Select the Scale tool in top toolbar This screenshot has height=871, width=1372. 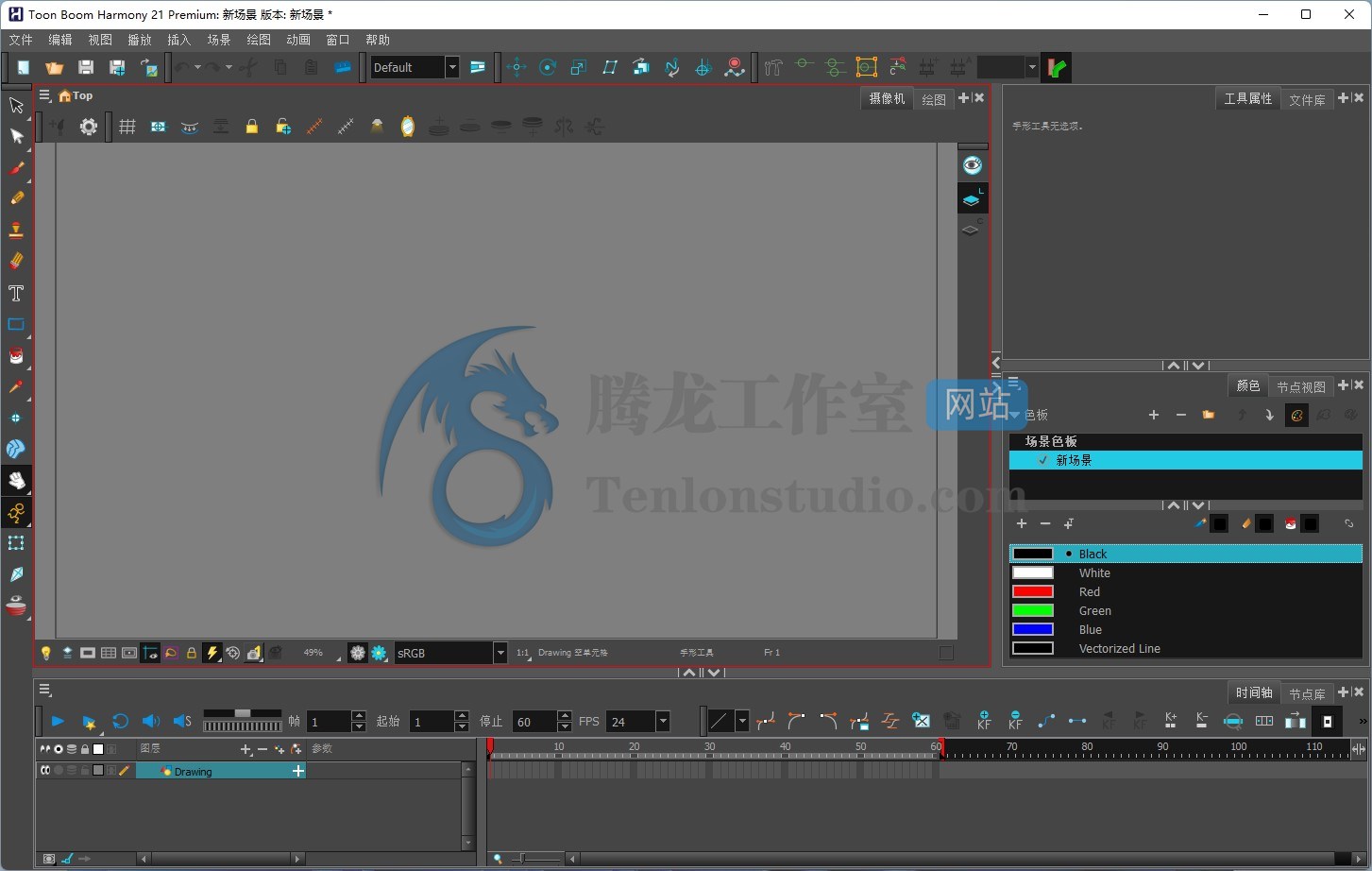click(x=579, y=67)
